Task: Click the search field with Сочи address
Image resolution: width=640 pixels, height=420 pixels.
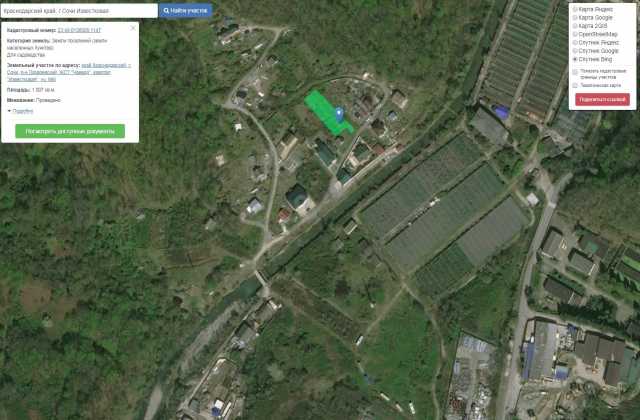Action: 79,11
